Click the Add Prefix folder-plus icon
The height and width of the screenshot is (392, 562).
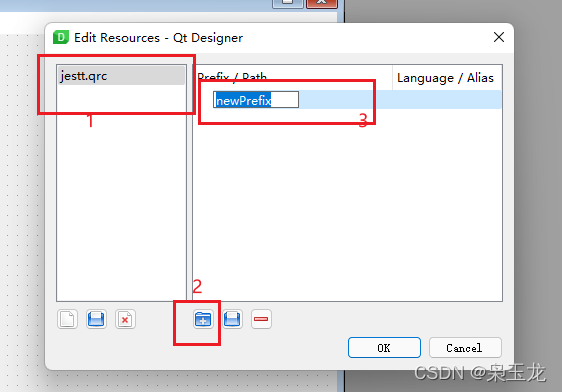(x=203, y=319)
